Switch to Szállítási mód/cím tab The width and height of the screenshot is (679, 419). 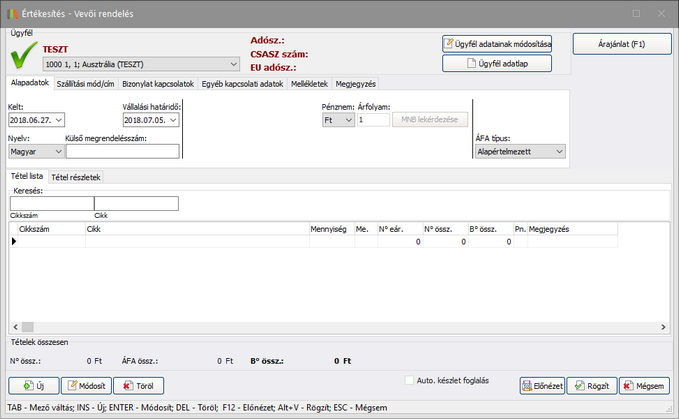(x=86, y=84)
